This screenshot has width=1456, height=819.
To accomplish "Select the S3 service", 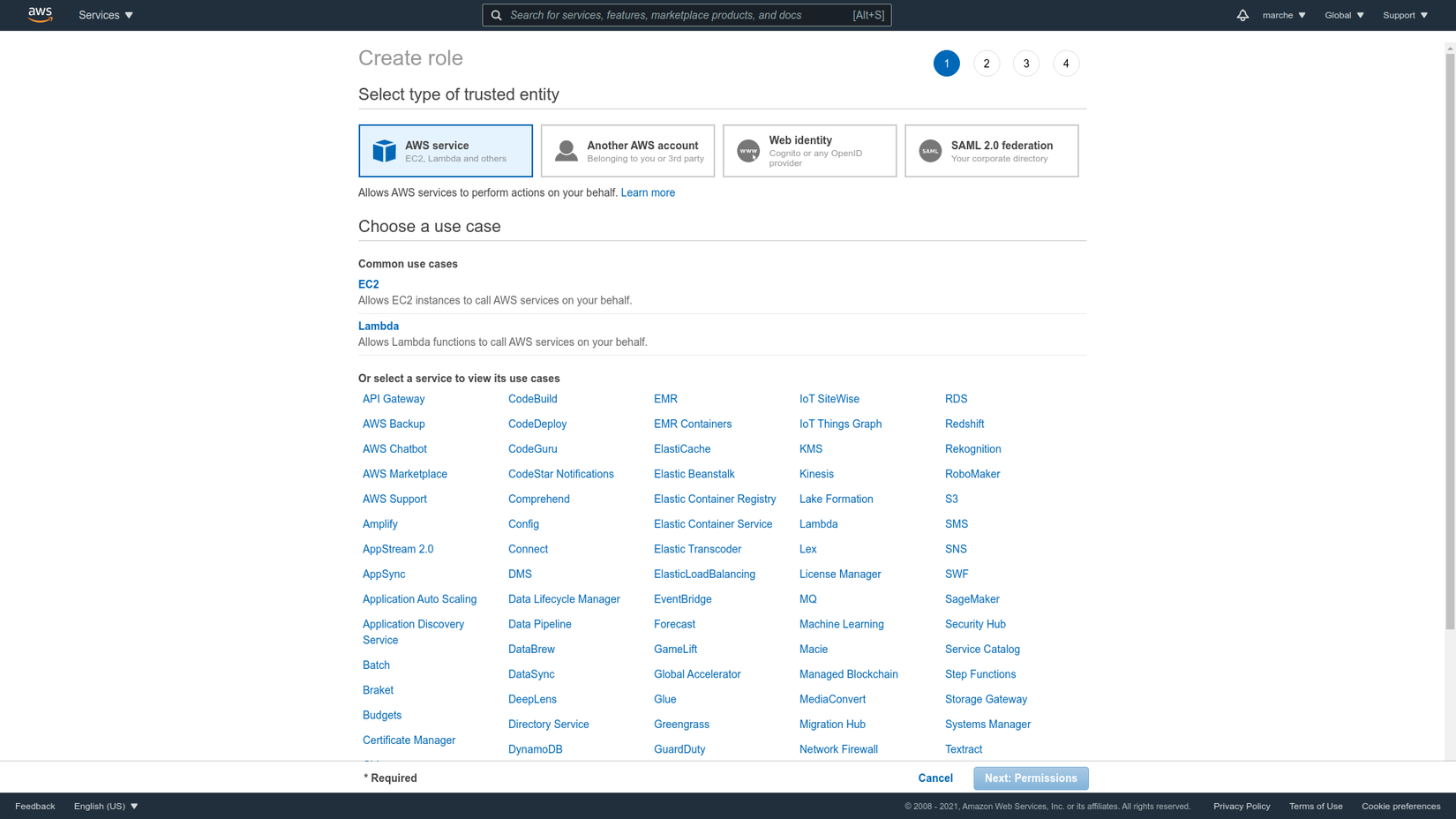I will (x=951, y=499).
